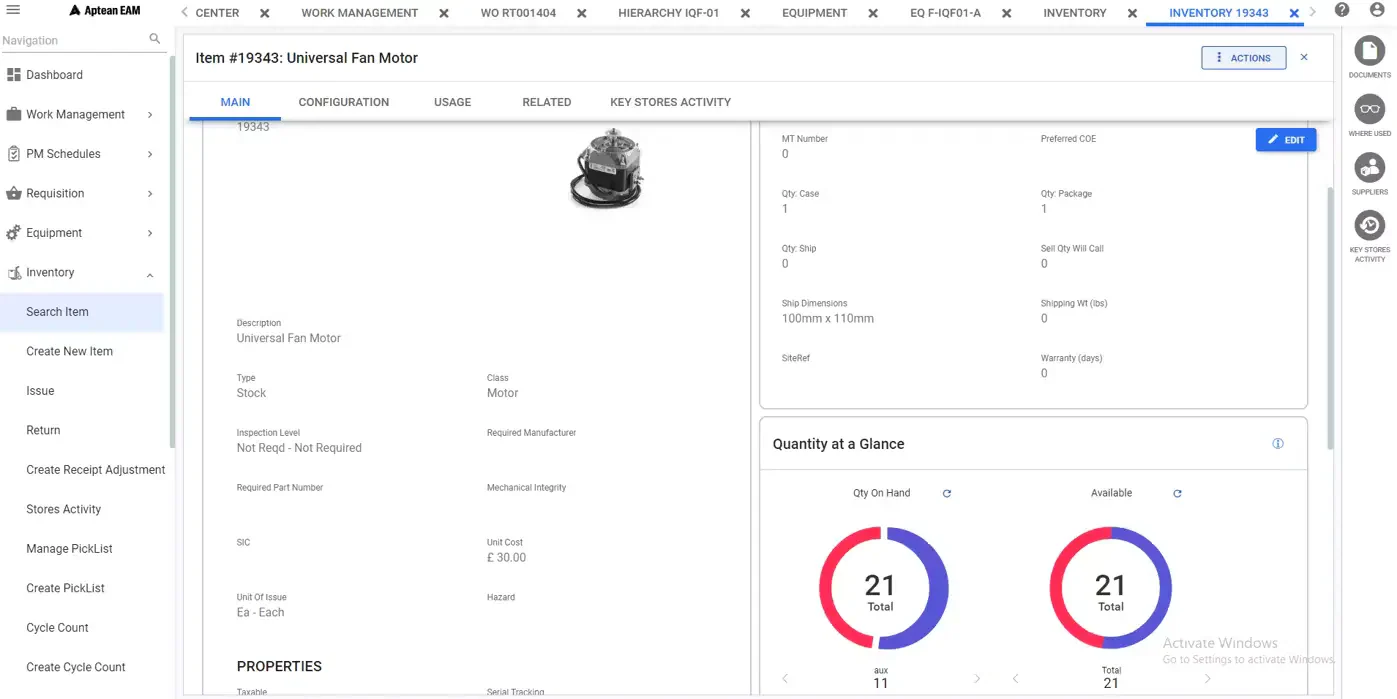Show next Available quantity entry
This screenshot has height=699, width=1397.
point(1208,679)
